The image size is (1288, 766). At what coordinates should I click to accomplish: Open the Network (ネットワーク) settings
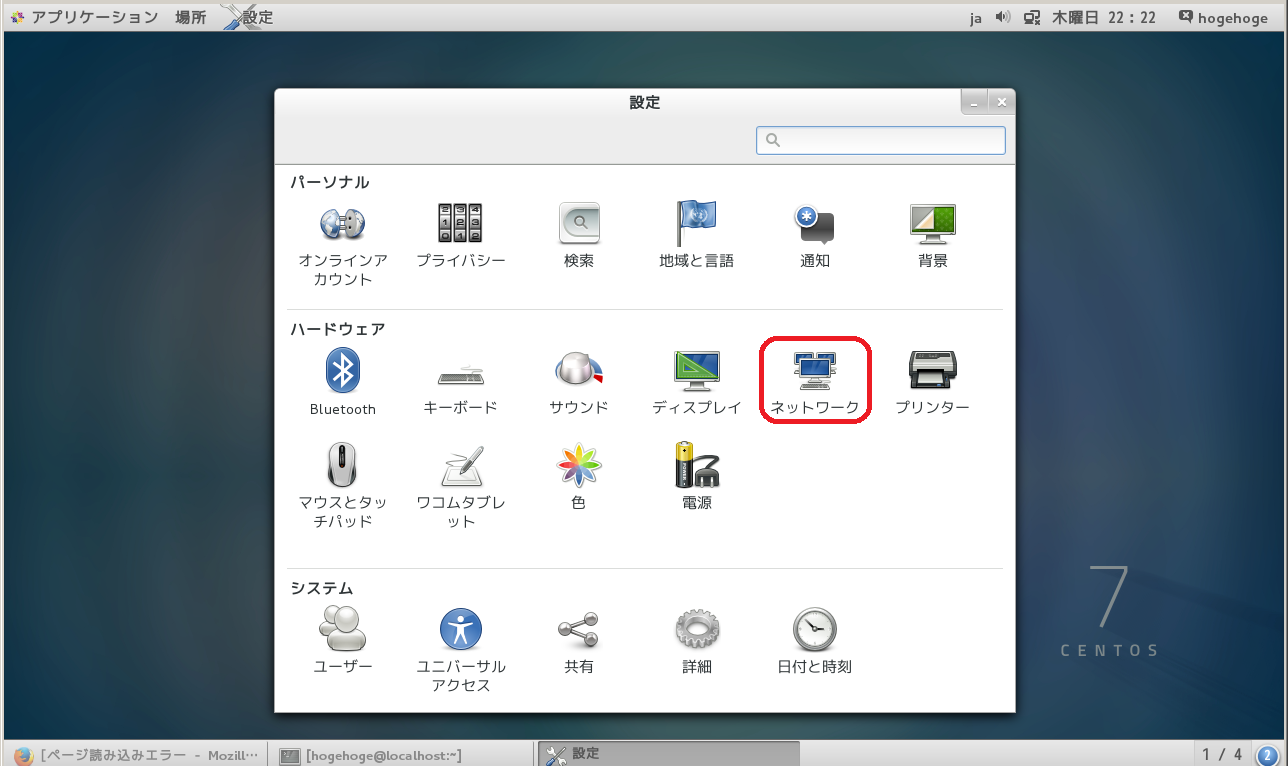pos(815,383)
